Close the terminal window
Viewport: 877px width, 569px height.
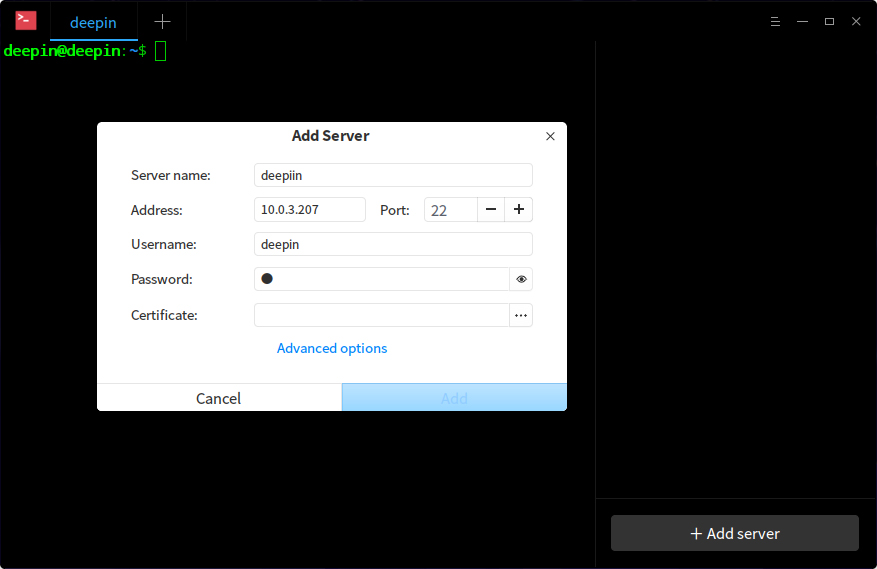coord(856,22)
